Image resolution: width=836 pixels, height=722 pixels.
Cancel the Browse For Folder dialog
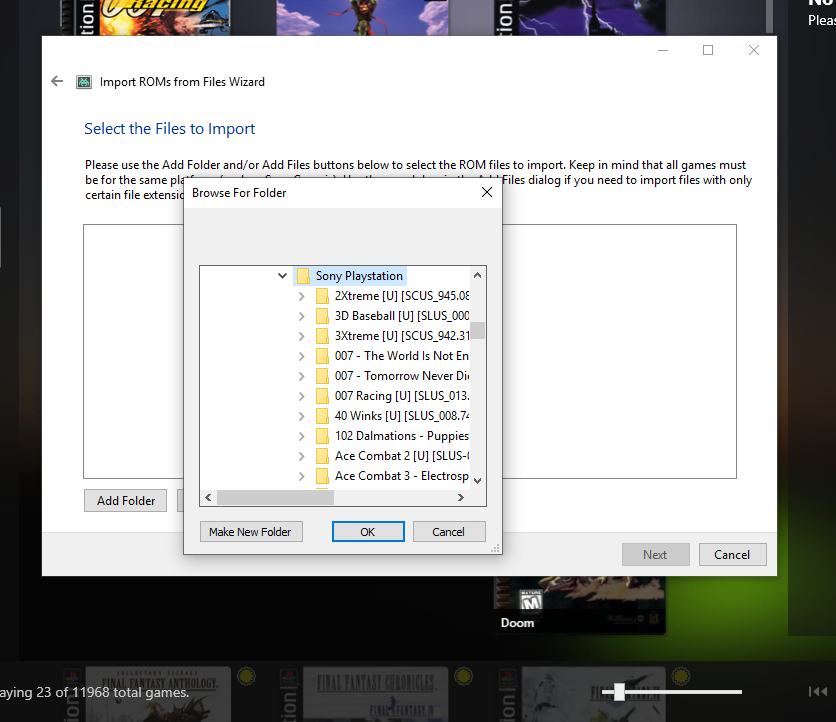(x=448, y=532)
